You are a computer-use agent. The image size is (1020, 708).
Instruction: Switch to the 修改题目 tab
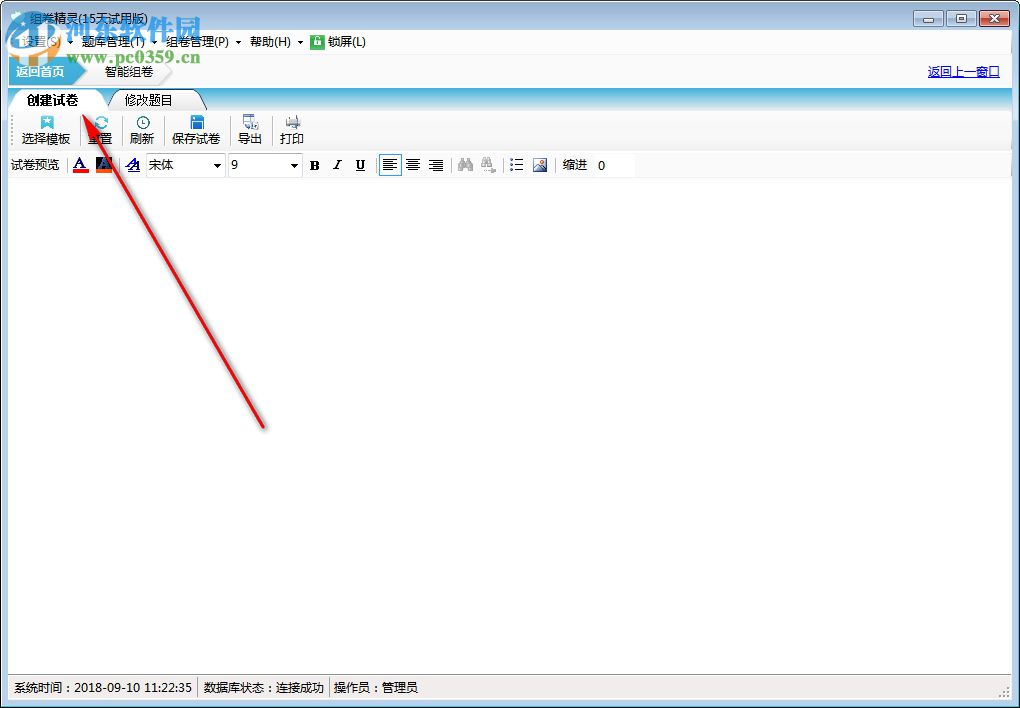pos(148,100)
